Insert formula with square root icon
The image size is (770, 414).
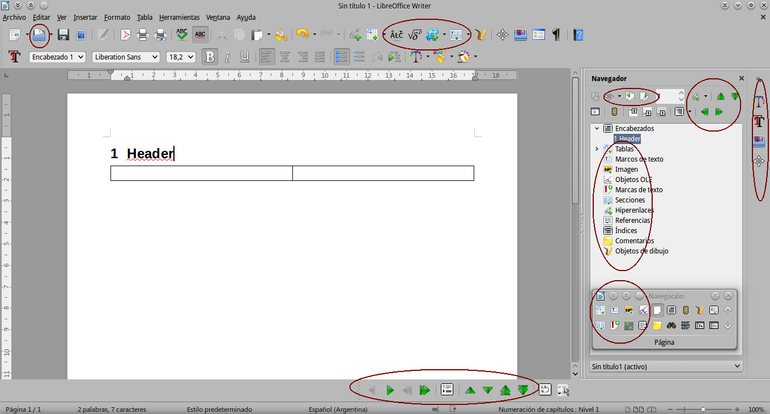point(414,35)
